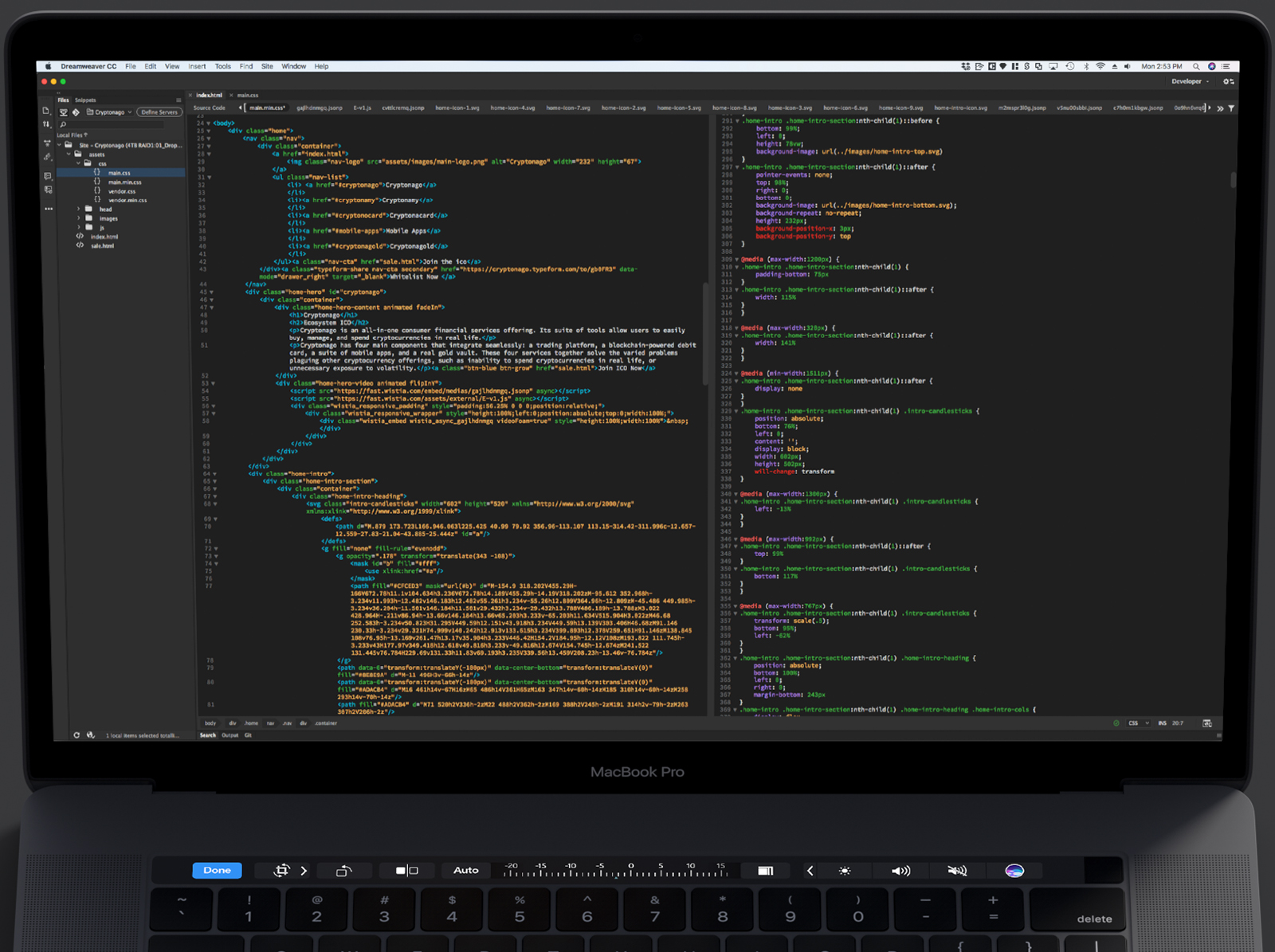1275x952 pixels.
Task: Tap the mute button on Touch Bar
Action: 957,871
